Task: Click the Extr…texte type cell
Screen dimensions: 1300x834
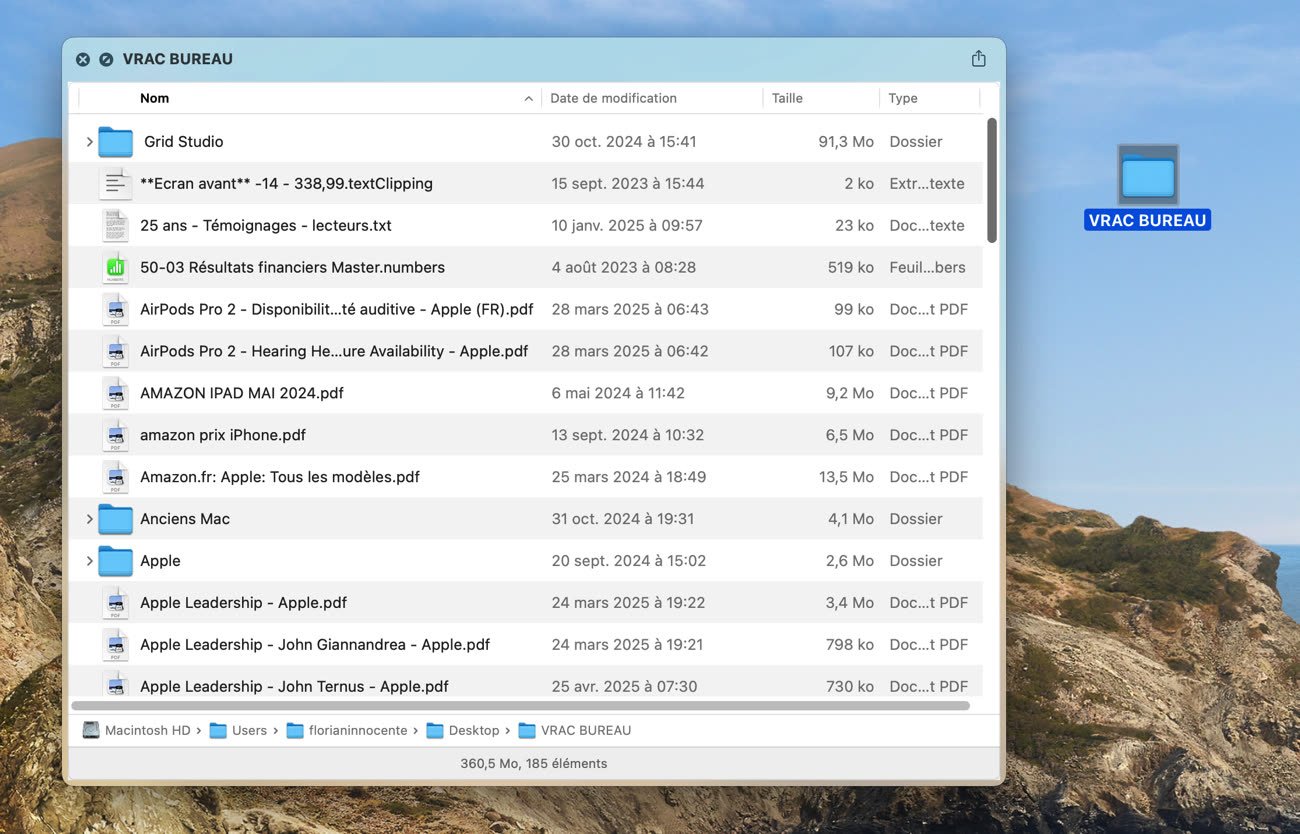Action: 927,184
